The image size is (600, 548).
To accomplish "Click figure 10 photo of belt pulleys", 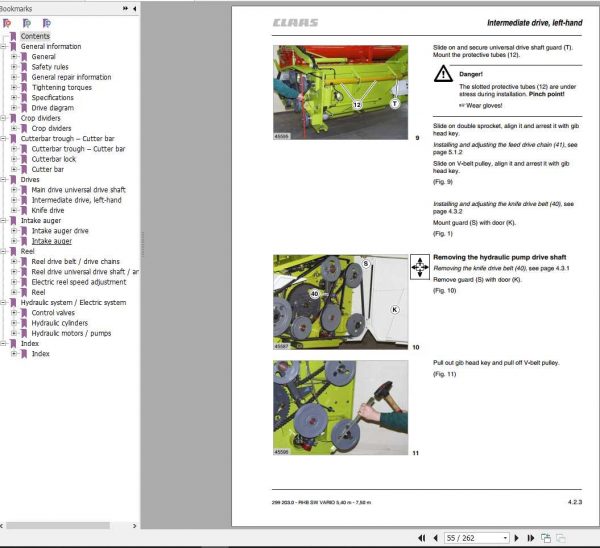I will pos(340,302).
